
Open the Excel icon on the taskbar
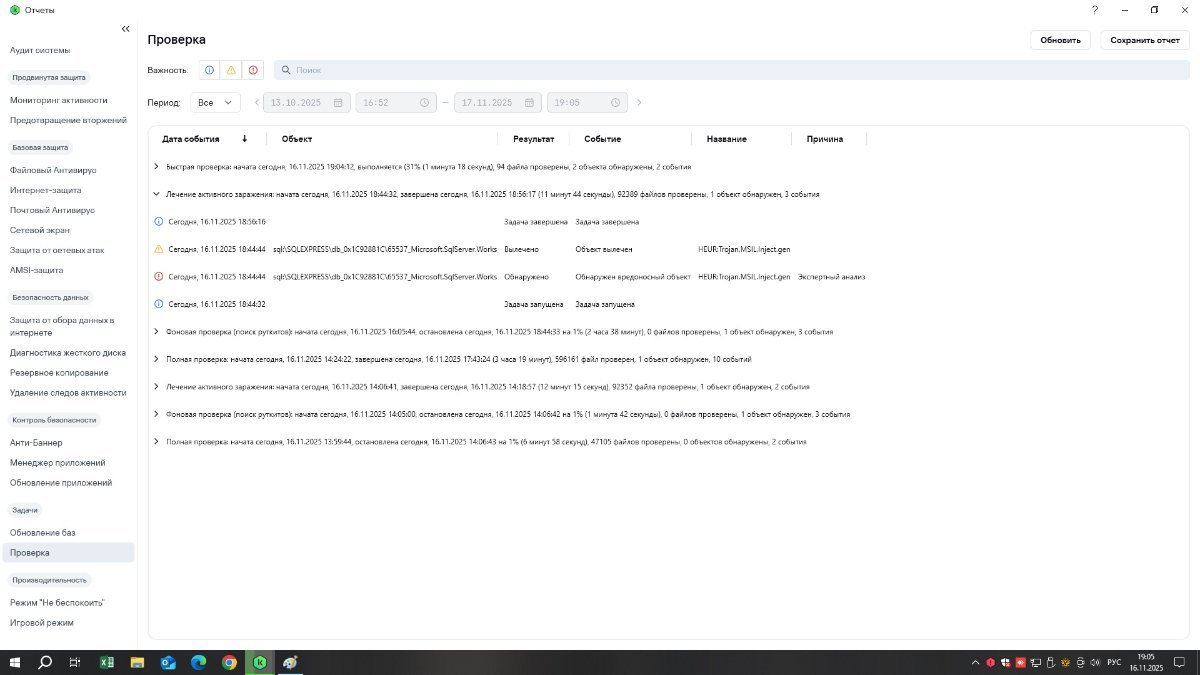pos(107,662)
